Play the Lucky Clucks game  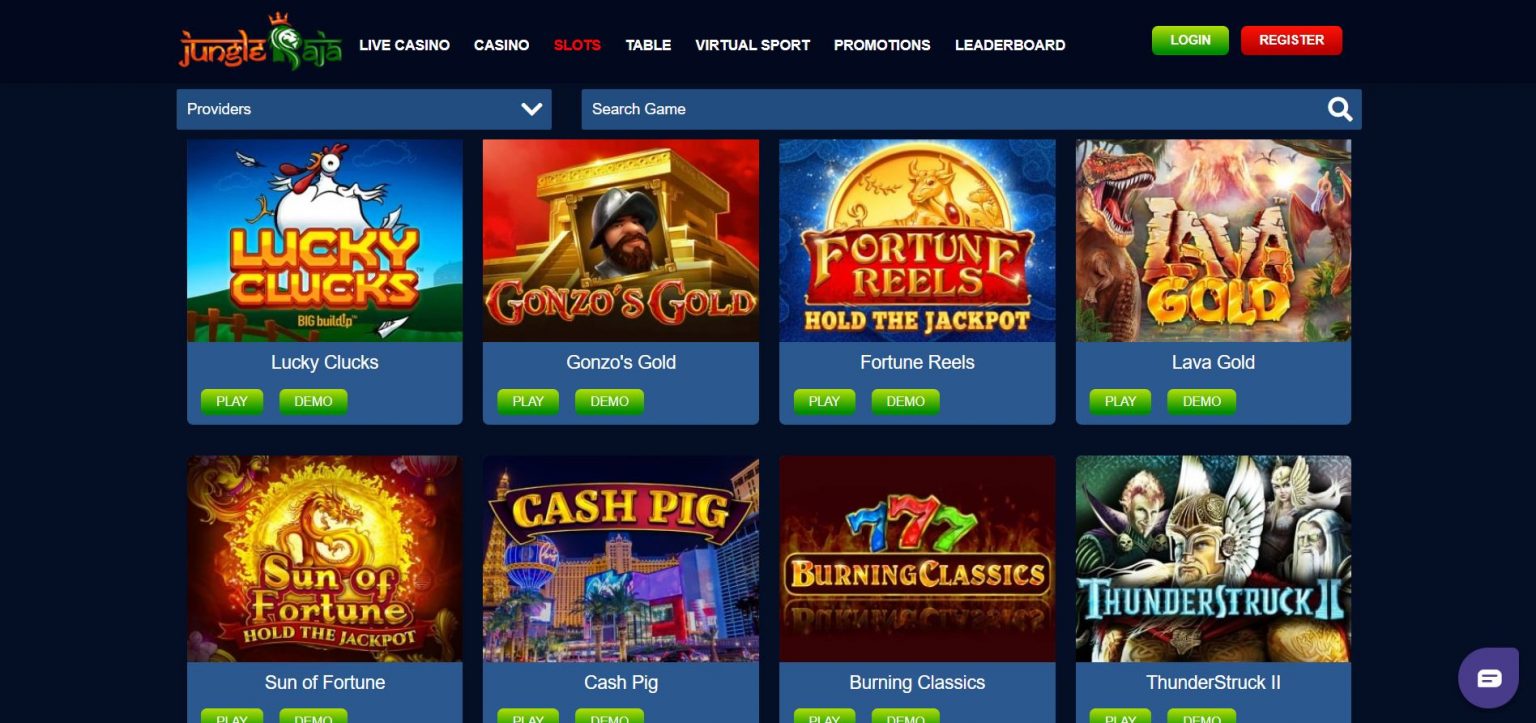(232, 401)
